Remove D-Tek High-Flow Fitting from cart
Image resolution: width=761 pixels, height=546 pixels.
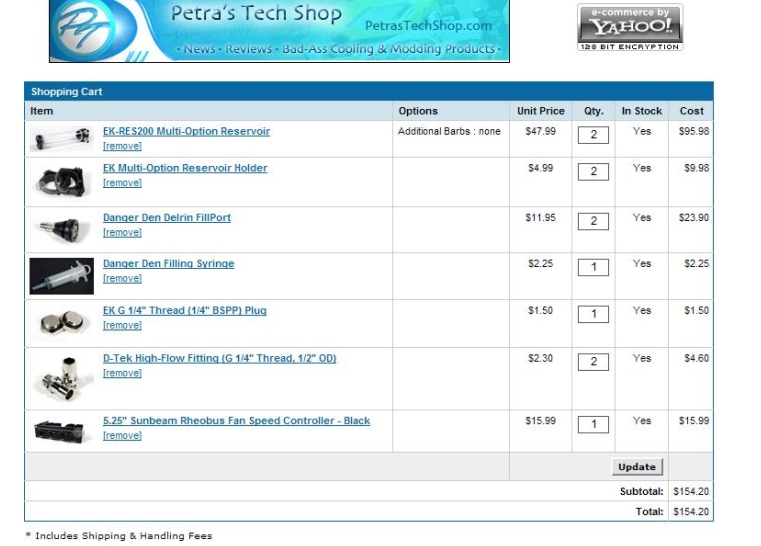click(122, 373)
